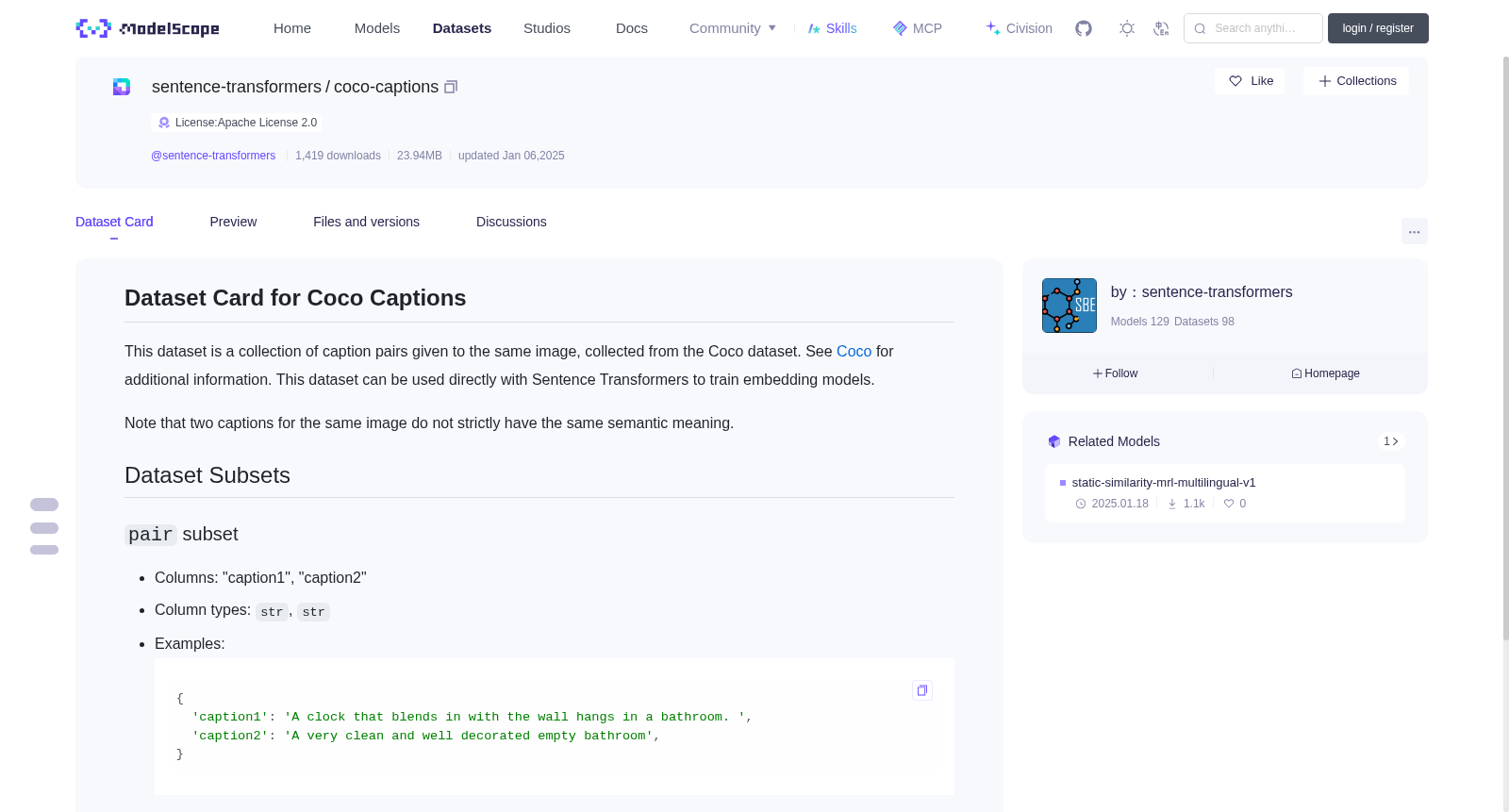Open the GitHub icon in the header
The width and height of the screenshot is (1509, 812).
(1084, 28)
